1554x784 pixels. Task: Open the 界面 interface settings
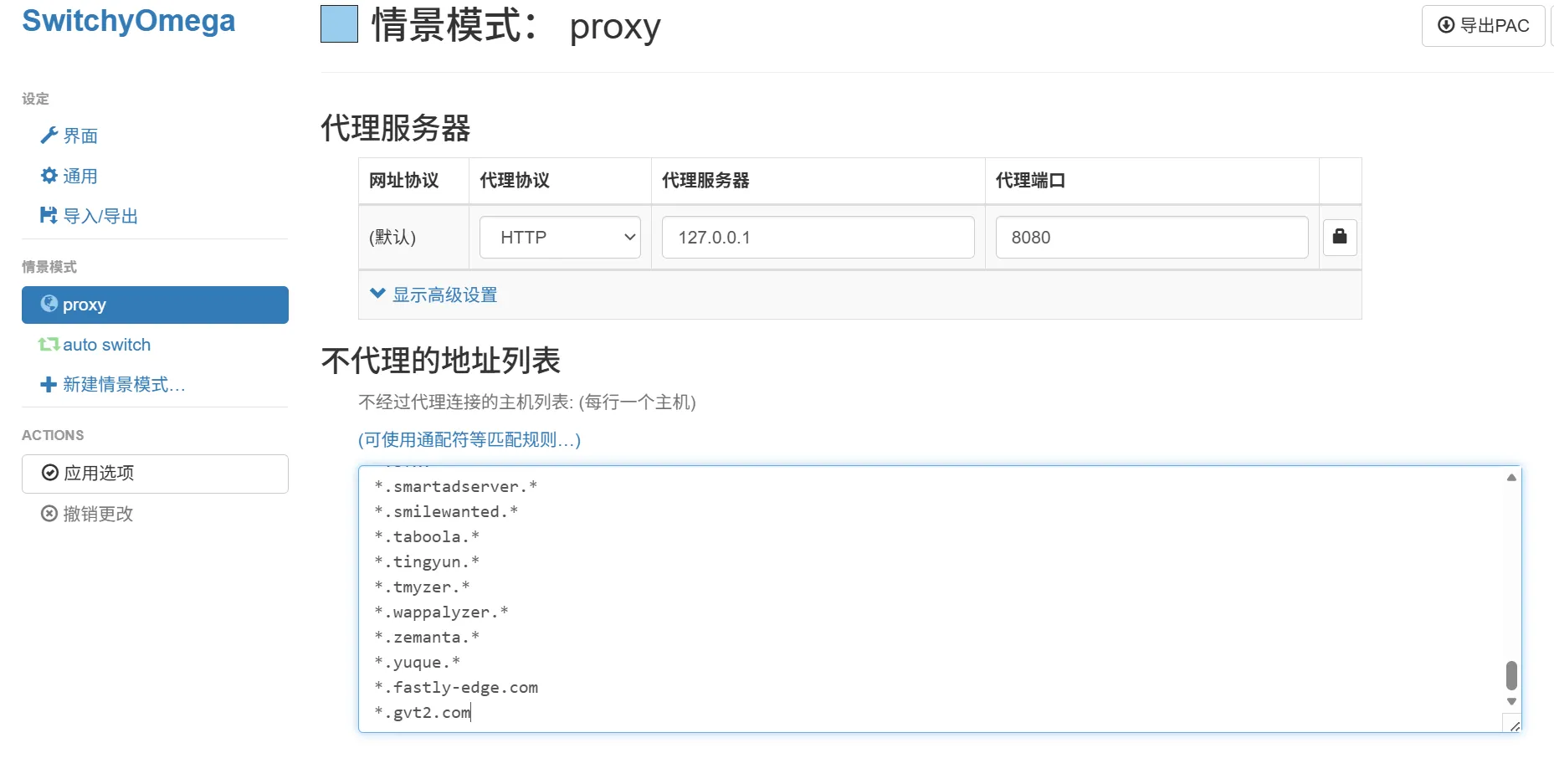pyautogui.click(x=80, y=136)
